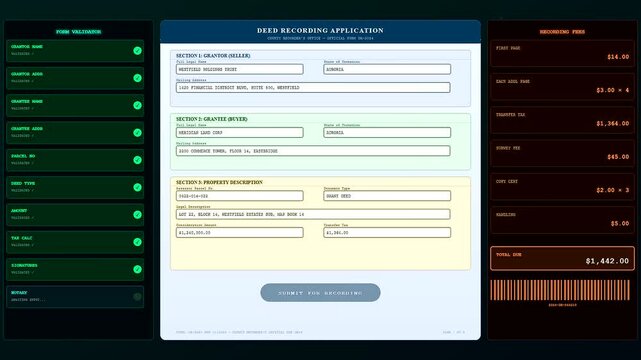Click the Transfer Tax input field
641x360 pixels.
(x=387, y=233)
